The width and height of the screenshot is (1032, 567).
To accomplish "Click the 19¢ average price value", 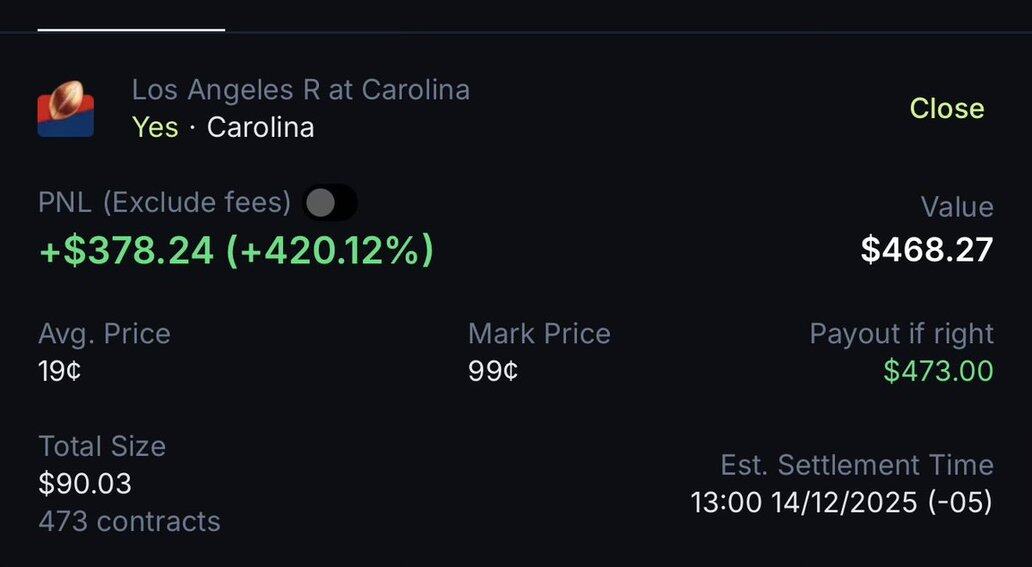I will [x=59, y=371].
